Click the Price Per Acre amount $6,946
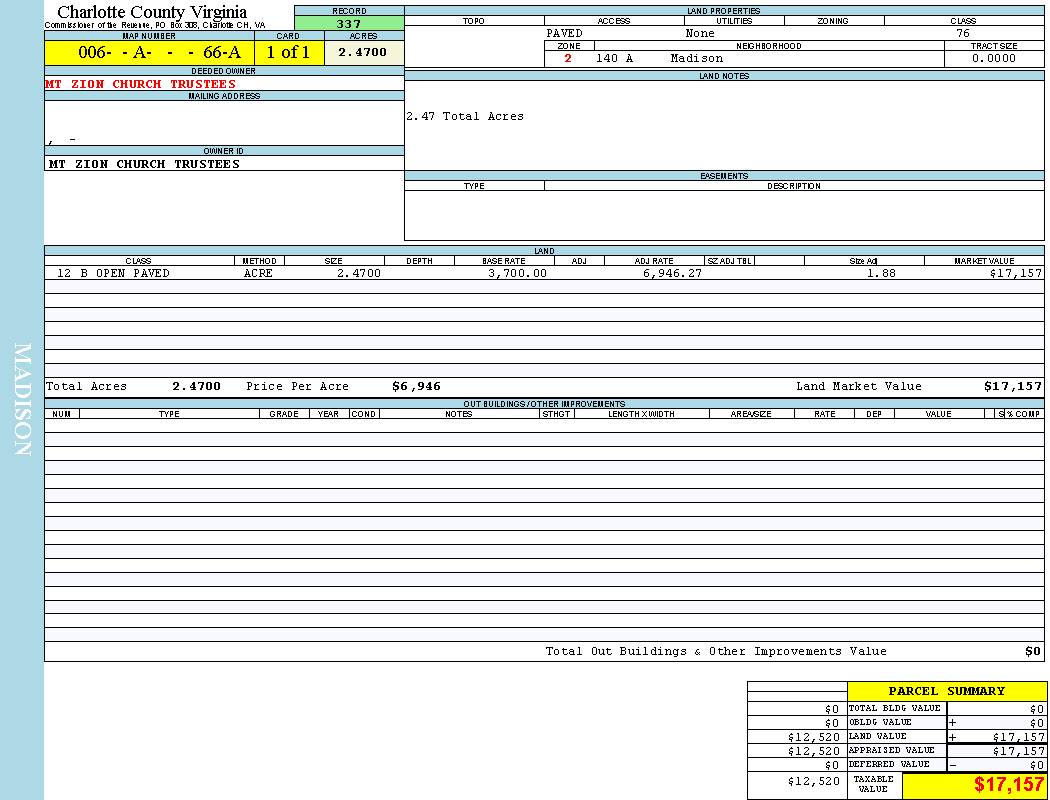 pyautogui.click(x=416, y=386)
